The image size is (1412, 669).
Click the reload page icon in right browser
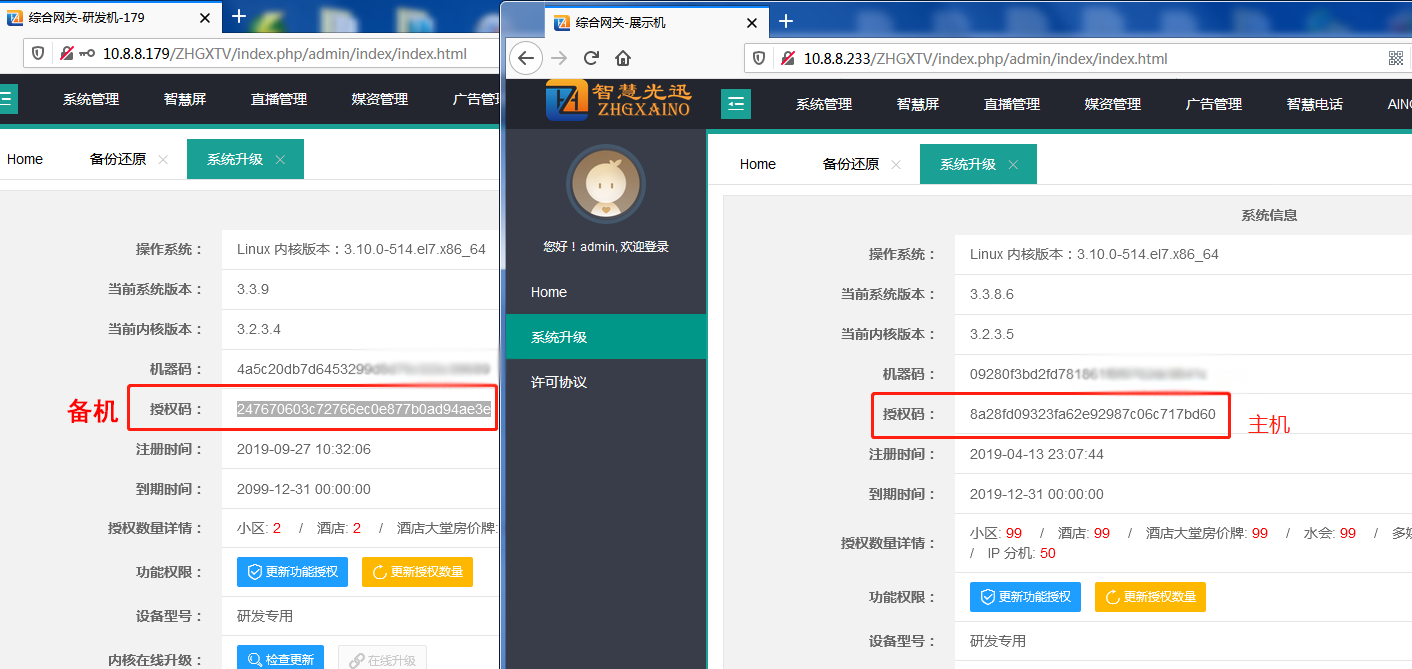[x=591, y=58]
